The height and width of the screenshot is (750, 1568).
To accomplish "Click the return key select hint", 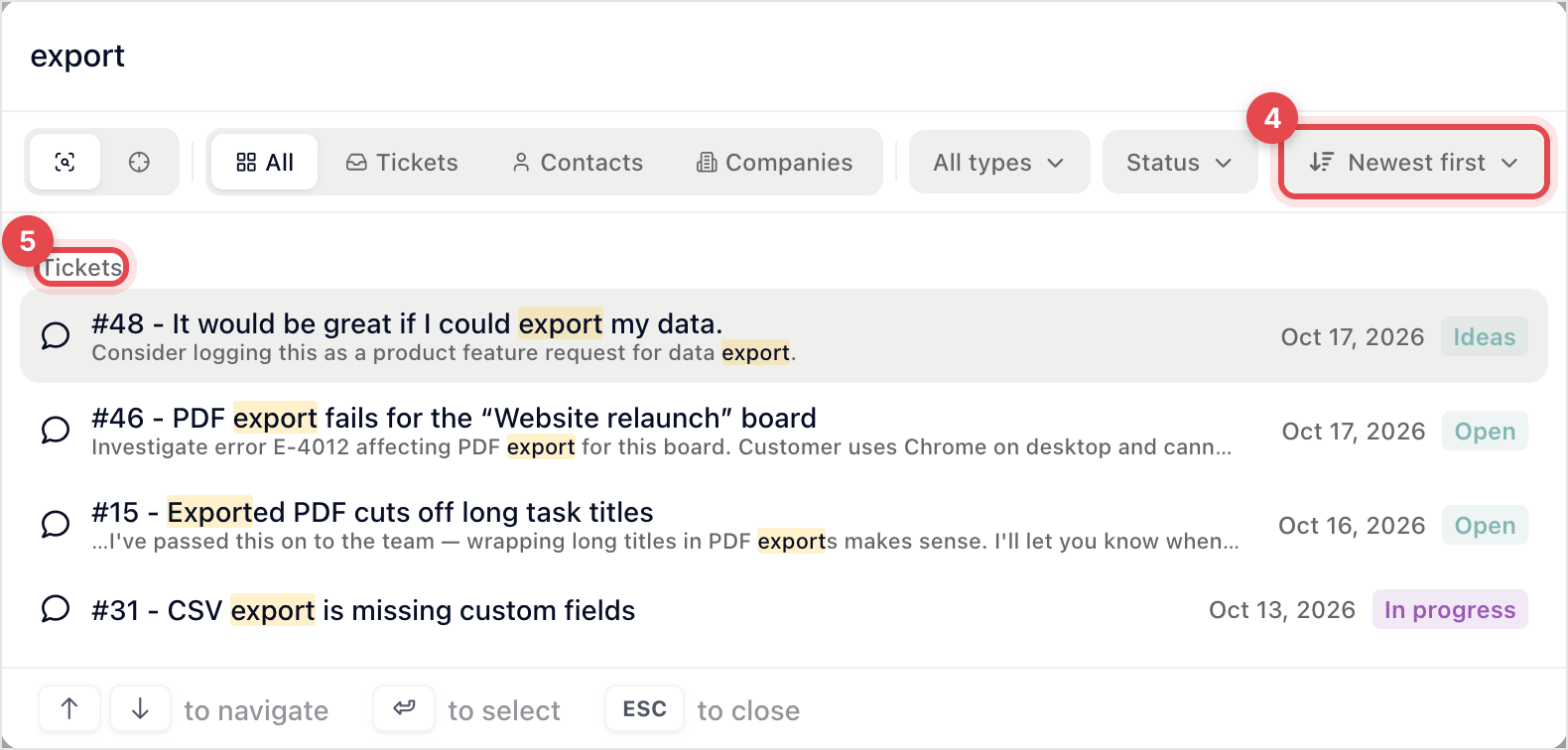I will click(x=404, y=710).
